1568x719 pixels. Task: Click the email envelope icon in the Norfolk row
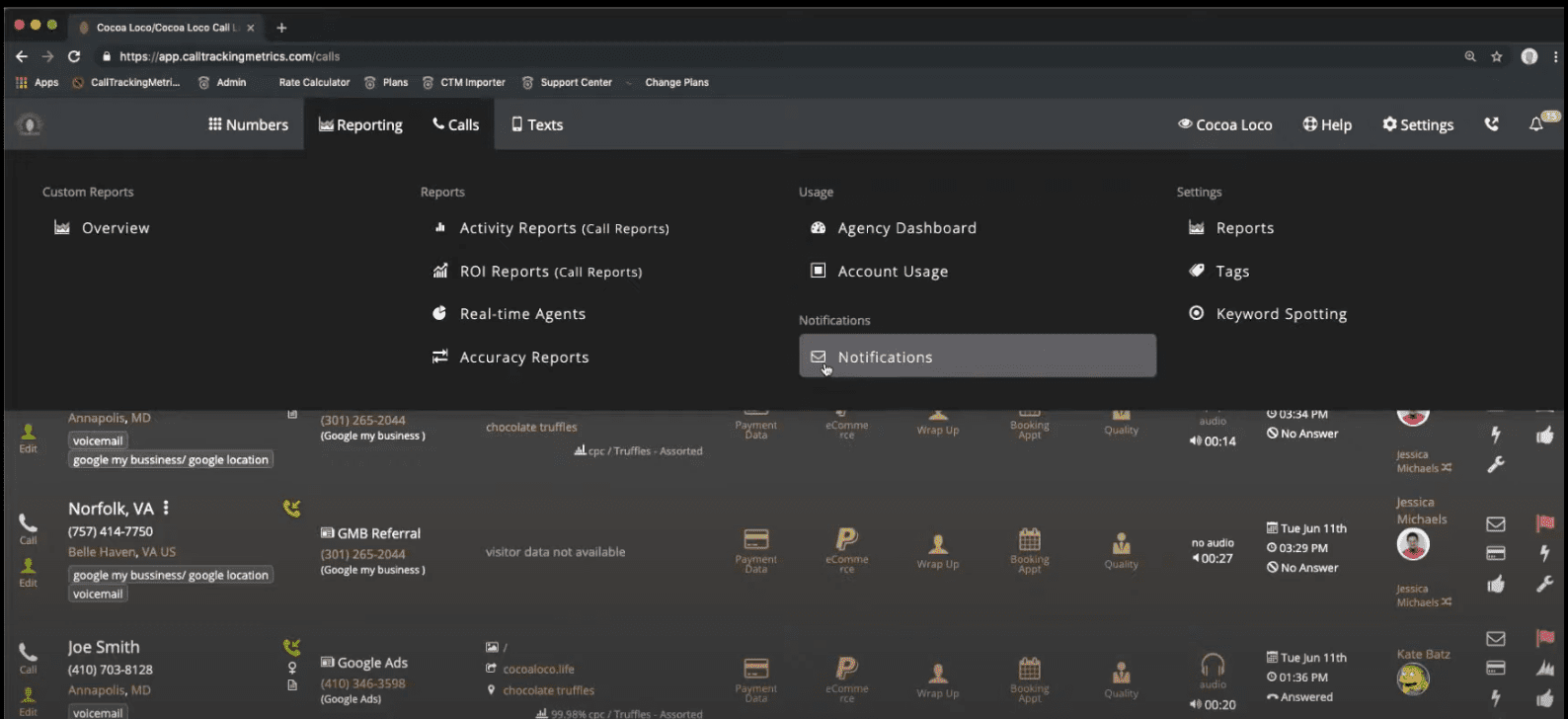point(1496,524)
